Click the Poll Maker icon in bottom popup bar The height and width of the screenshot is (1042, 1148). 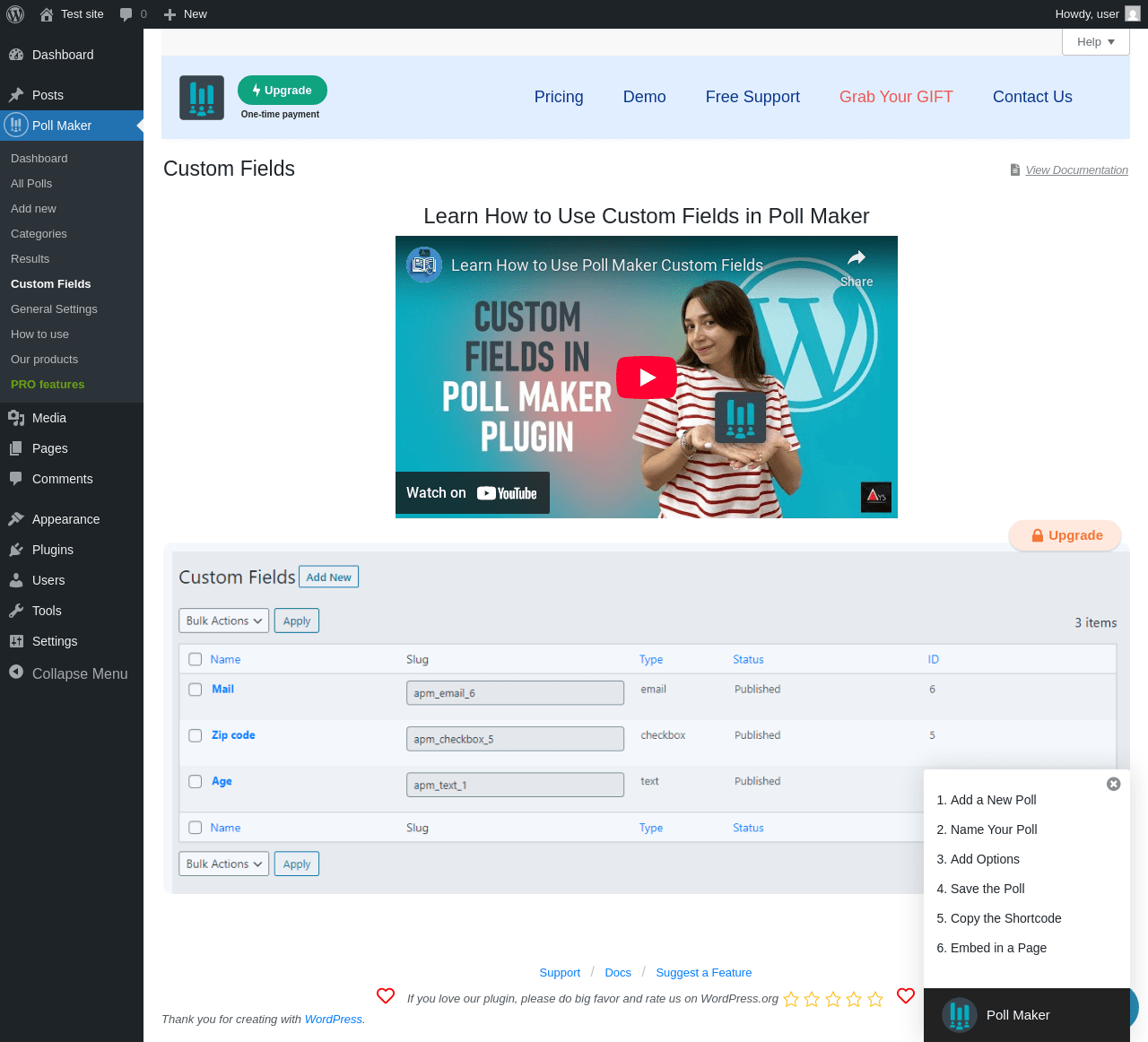coord(960,1015)
